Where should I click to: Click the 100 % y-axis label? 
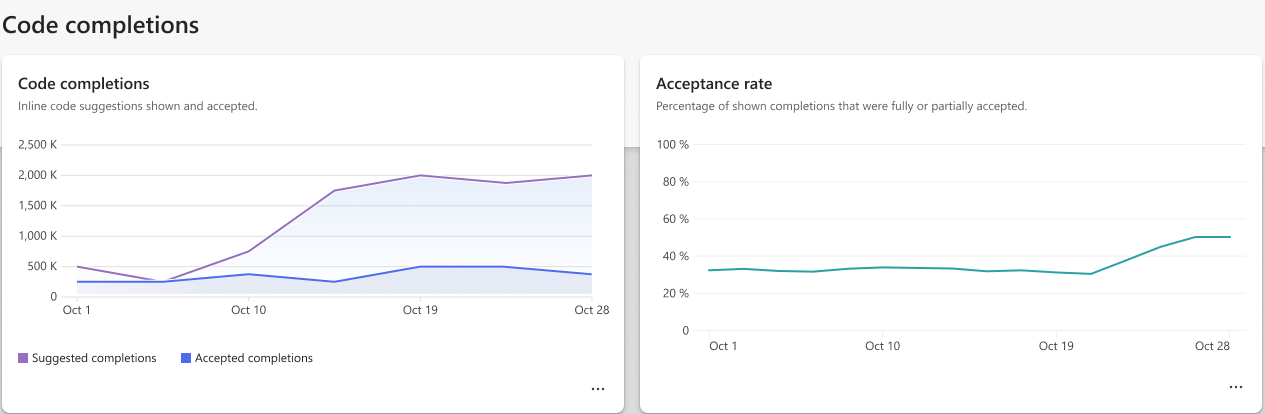pyautogui.click(x=673, y=145)
